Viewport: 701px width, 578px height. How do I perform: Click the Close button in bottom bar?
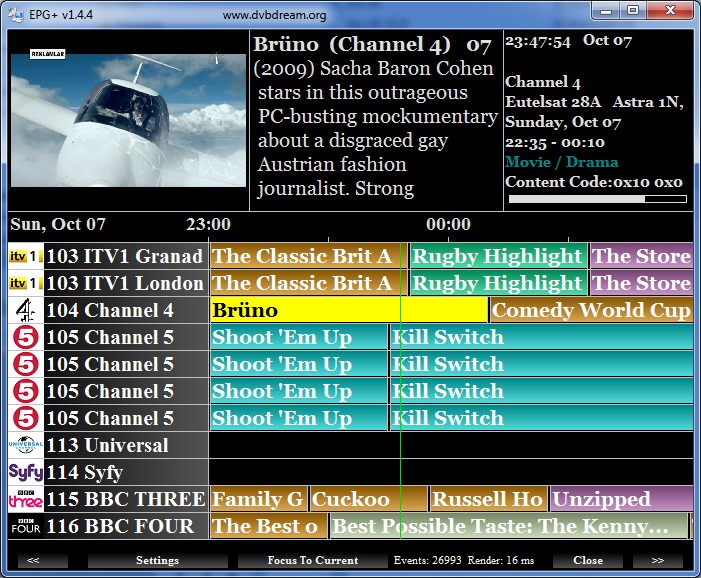tap(587, 561)
